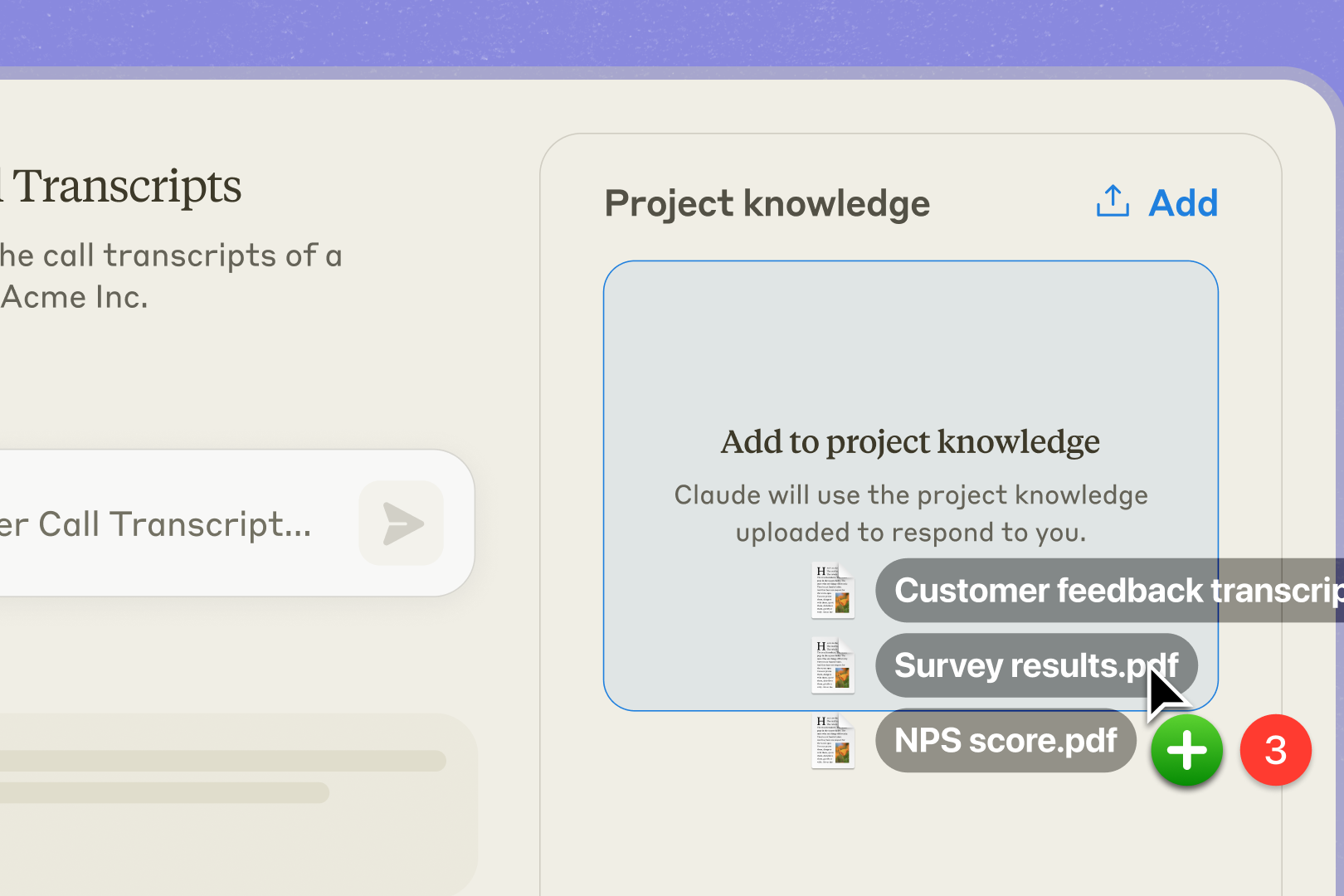Click the document icon beside Customer feedback transcript

coord(832,591)
